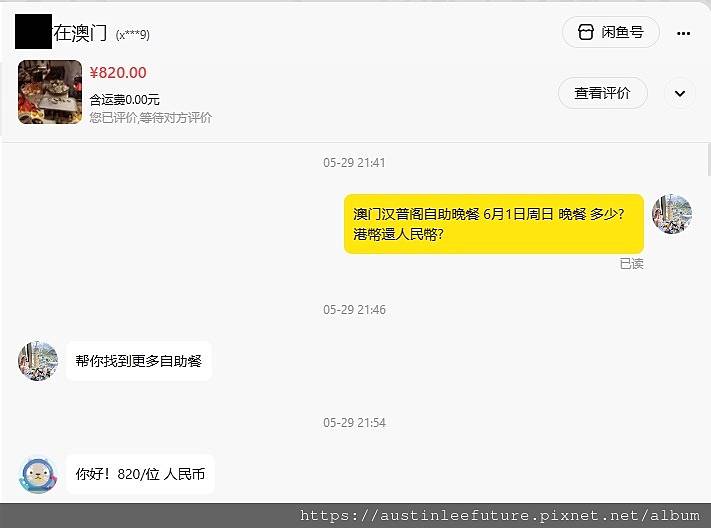Click 查看评价 to view reviews
The image size is (711, 528).
point(603,93)
